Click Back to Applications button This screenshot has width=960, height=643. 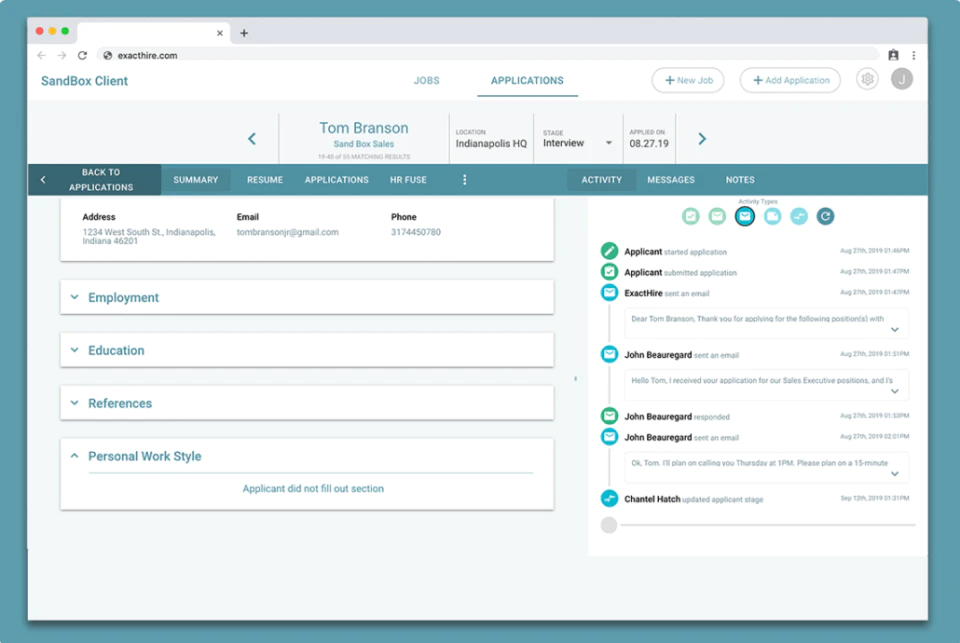(x=94, y=179)
